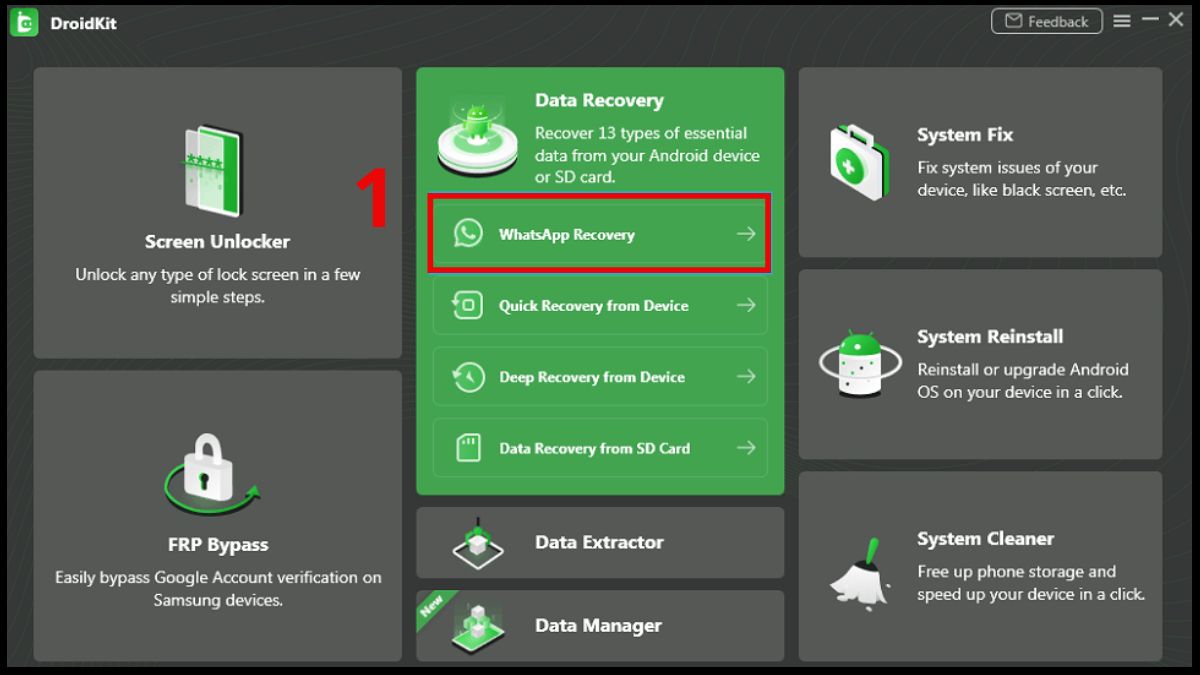This screenshot has height=675, width=1200.
Task: Click the DroidKit logo icon
Action: pyautogui.click(x=23, y=21)
